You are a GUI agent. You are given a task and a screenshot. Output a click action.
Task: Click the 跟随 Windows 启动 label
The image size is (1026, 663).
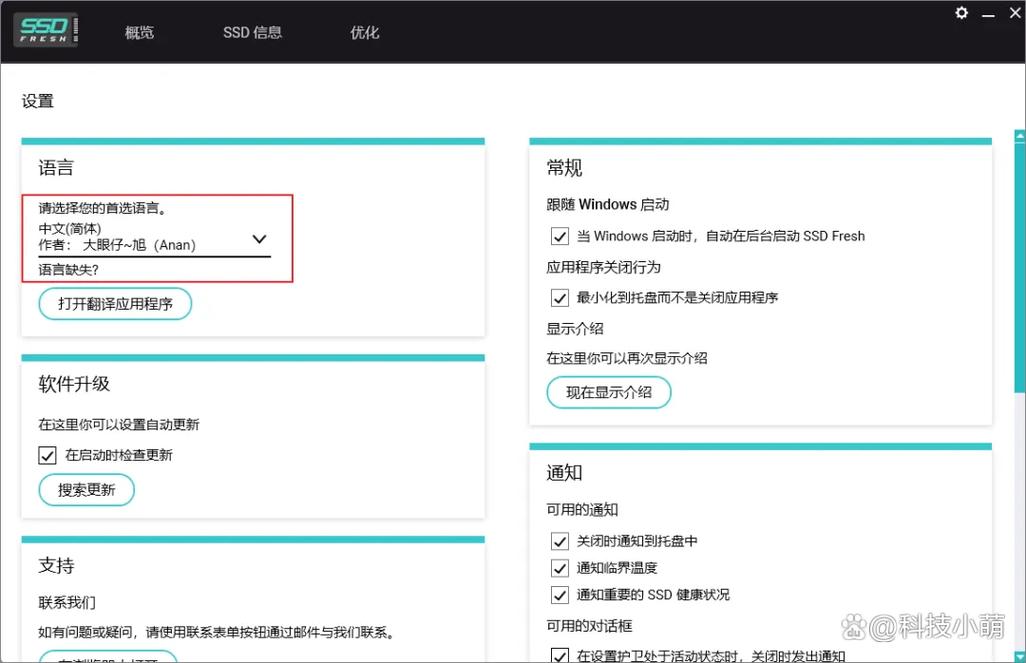tap(607, 204)
